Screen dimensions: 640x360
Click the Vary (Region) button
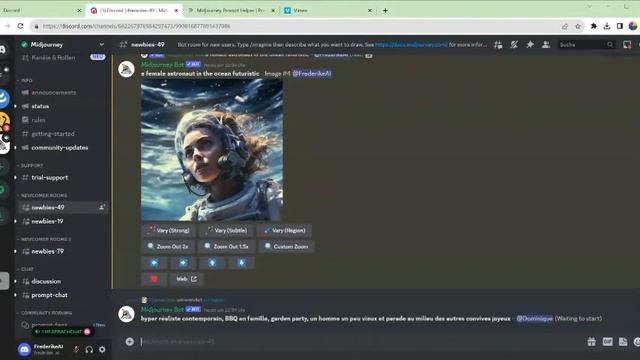coord(284,231)
